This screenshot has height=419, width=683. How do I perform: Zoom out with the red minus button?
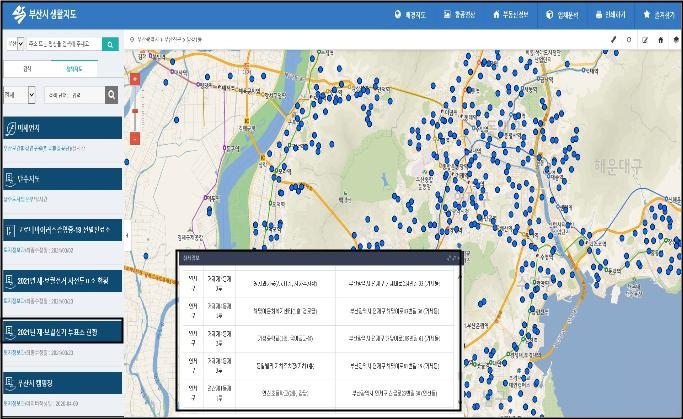(x=134, y=139)
